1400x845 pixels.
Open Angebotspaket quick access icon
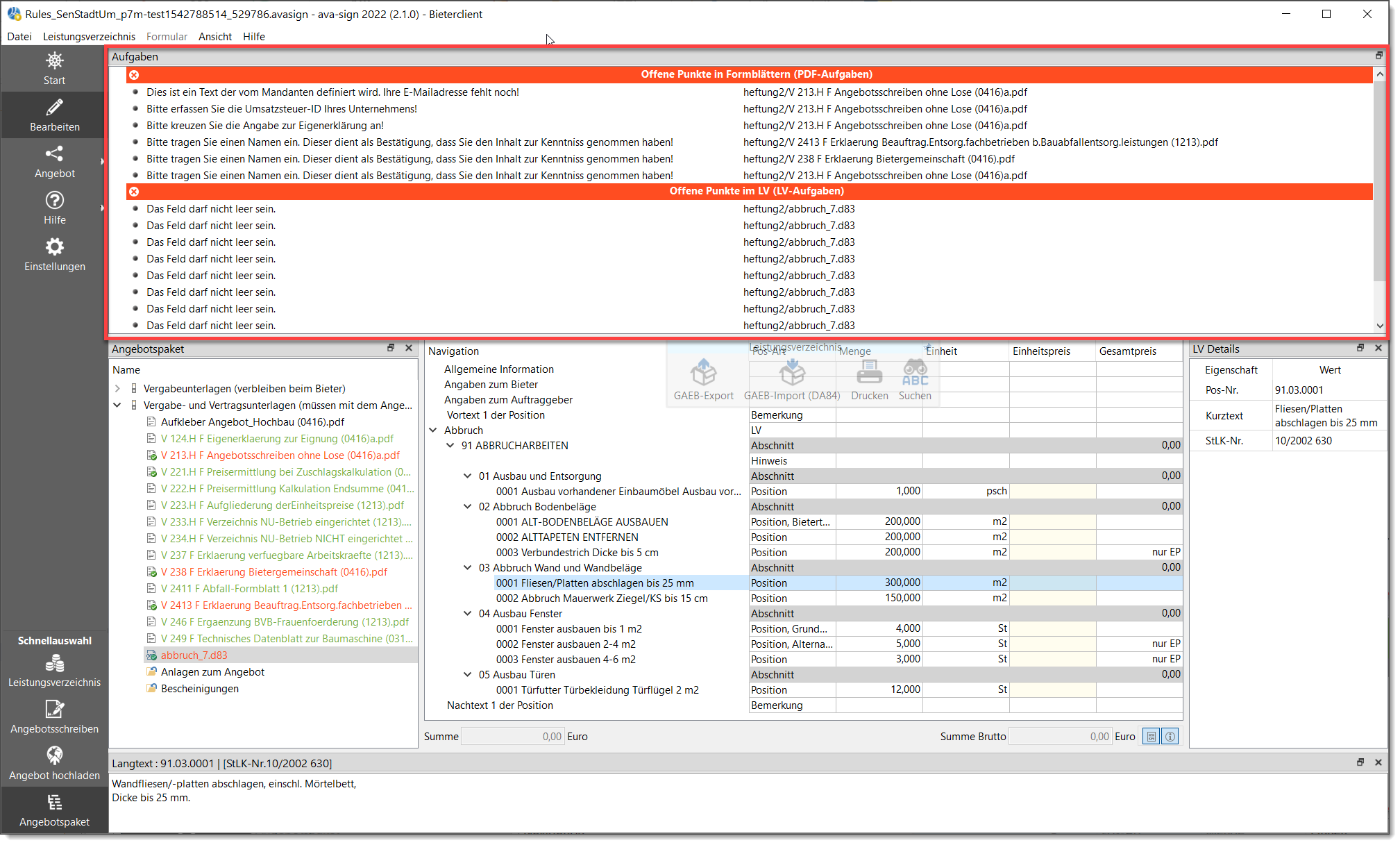coord(54,802)
